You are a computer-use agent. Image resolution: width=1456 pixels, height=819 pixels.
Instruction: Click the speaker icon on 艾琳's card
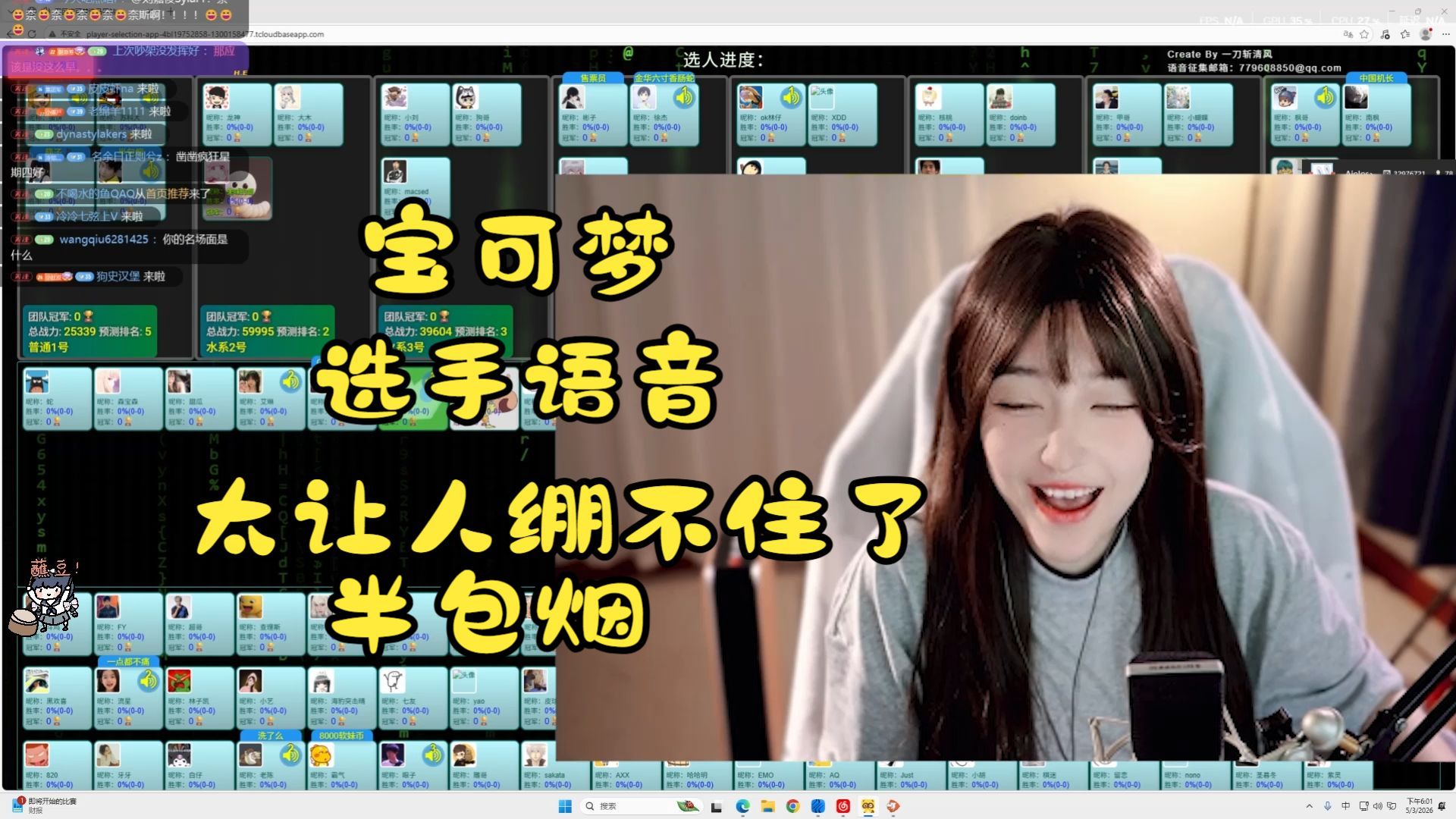290,381
